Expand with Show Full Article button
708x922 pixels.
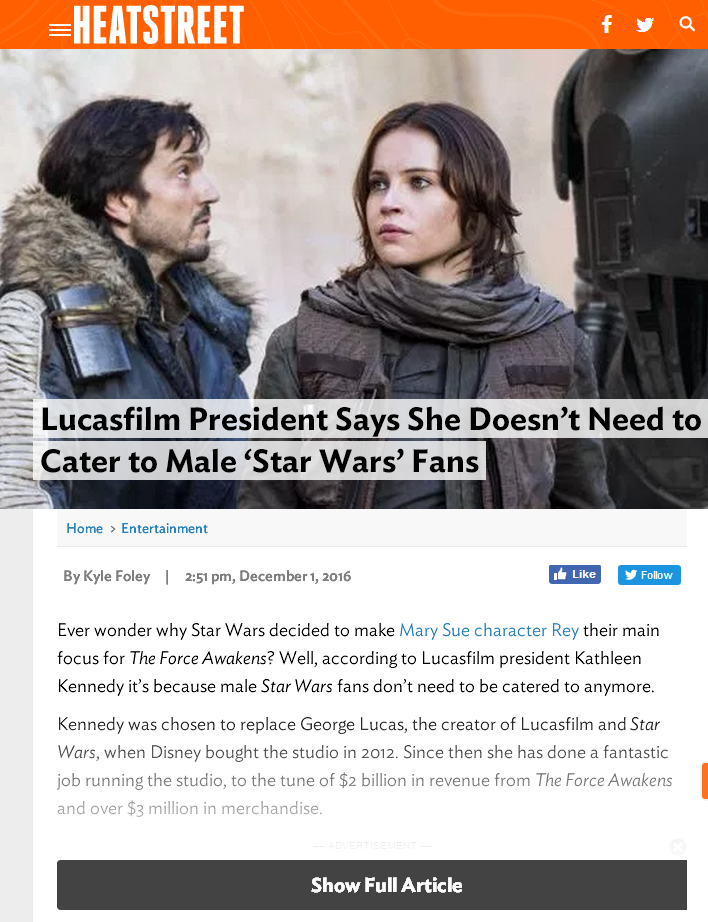372,884
